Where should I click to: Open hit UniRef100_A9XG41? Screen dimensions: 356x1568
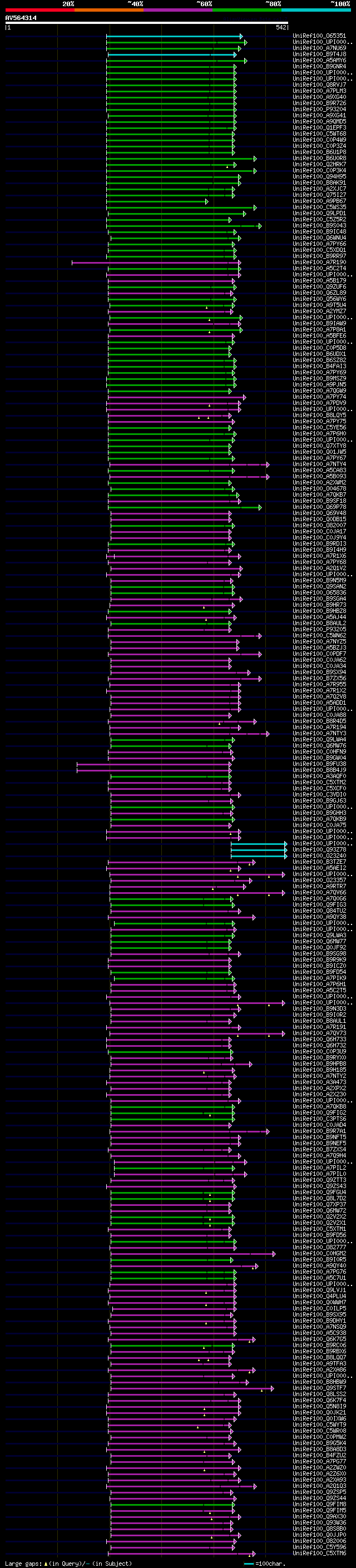point(319,115)
